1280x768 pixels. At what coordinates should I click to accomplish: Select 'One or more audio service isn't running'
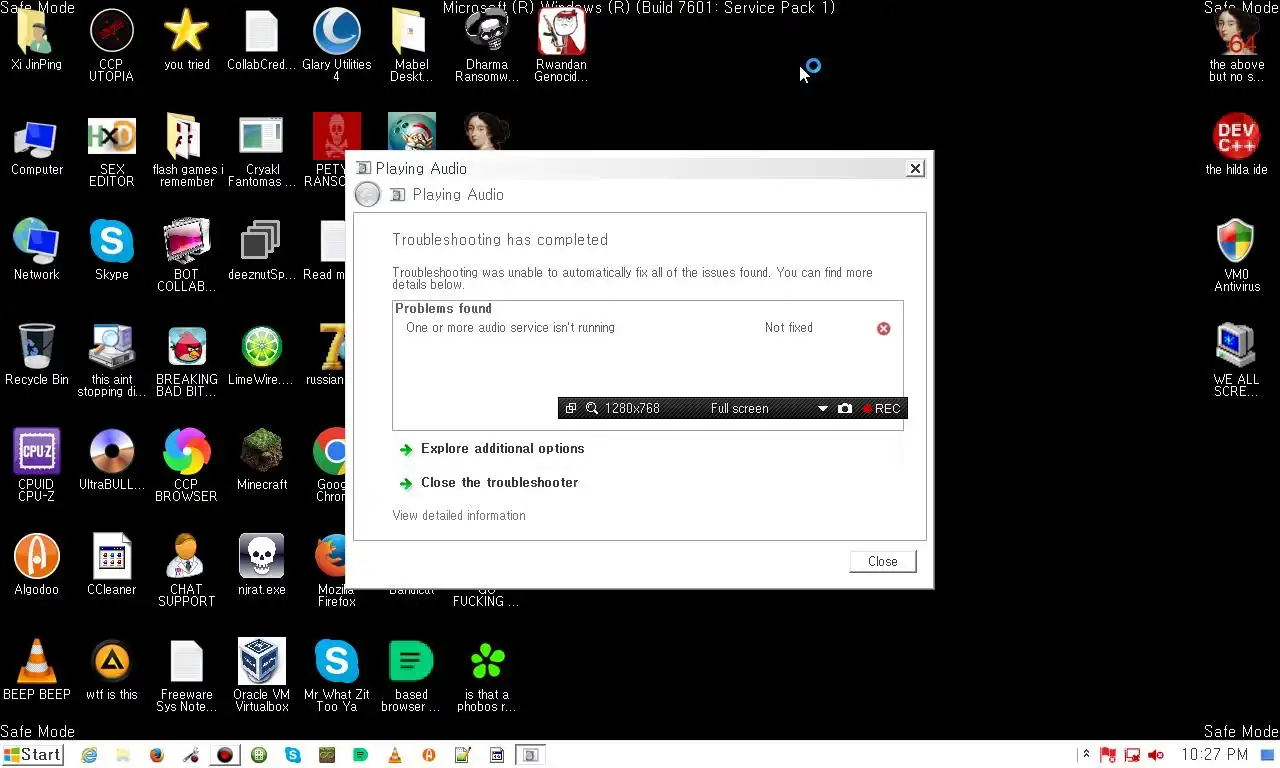(510, 327)
